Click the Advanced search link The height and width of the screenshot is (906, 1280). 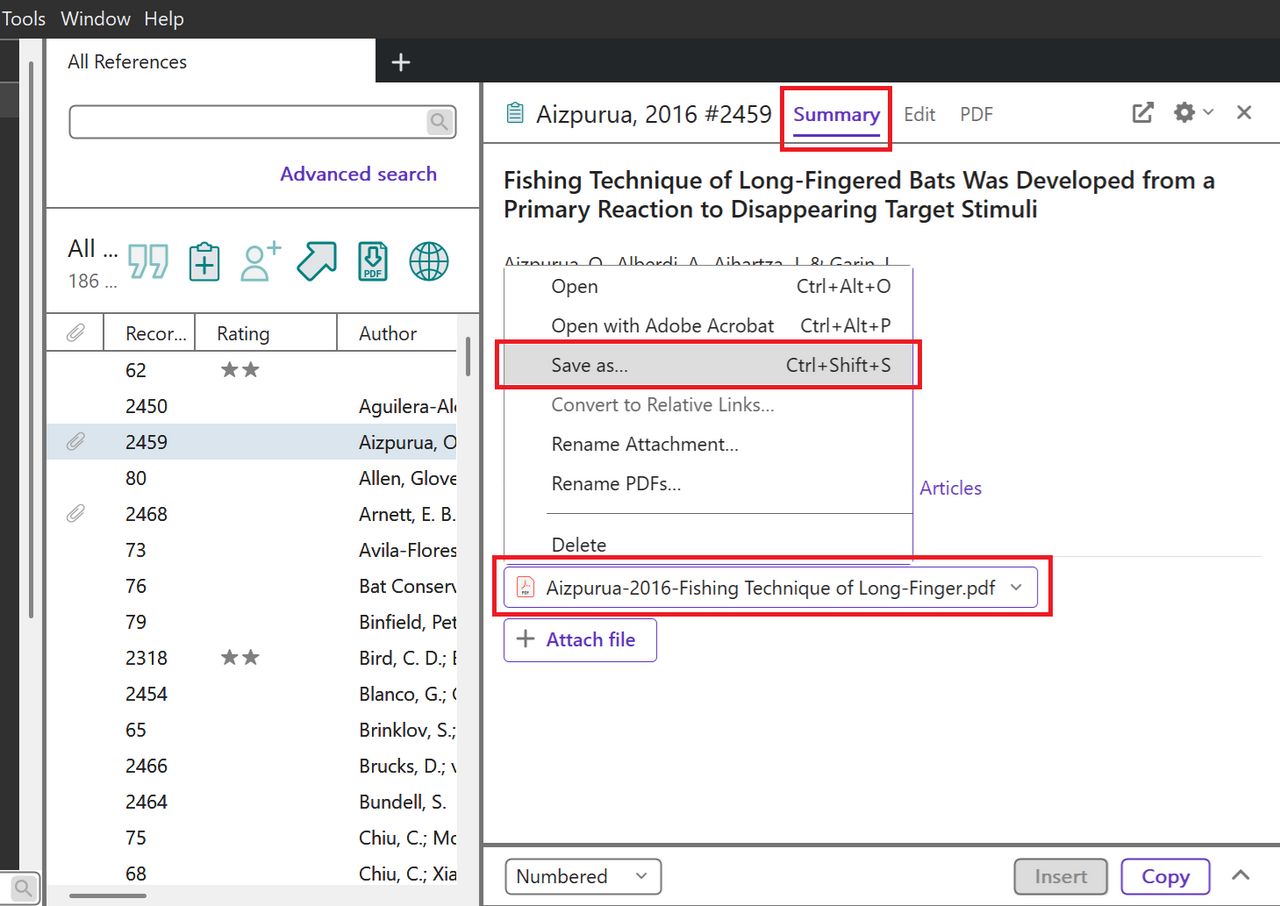(x=358, y=174)
